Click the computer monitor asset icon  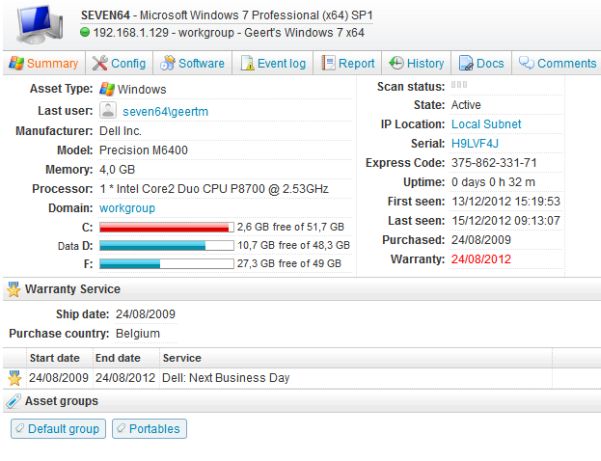(x=39, y=25)
